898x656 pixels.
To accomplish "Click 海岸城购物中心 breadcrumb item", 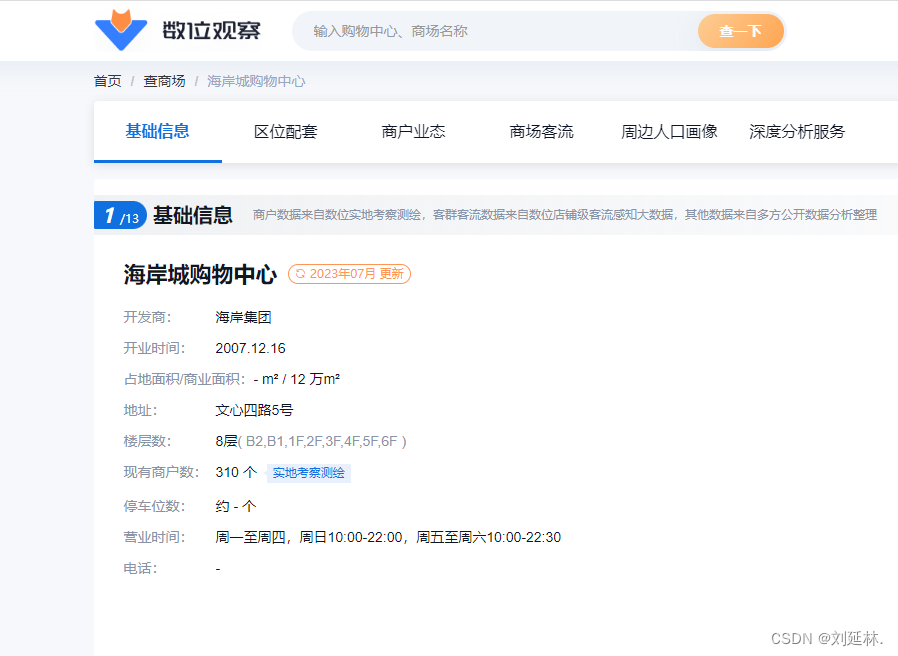I will (256, 81).
